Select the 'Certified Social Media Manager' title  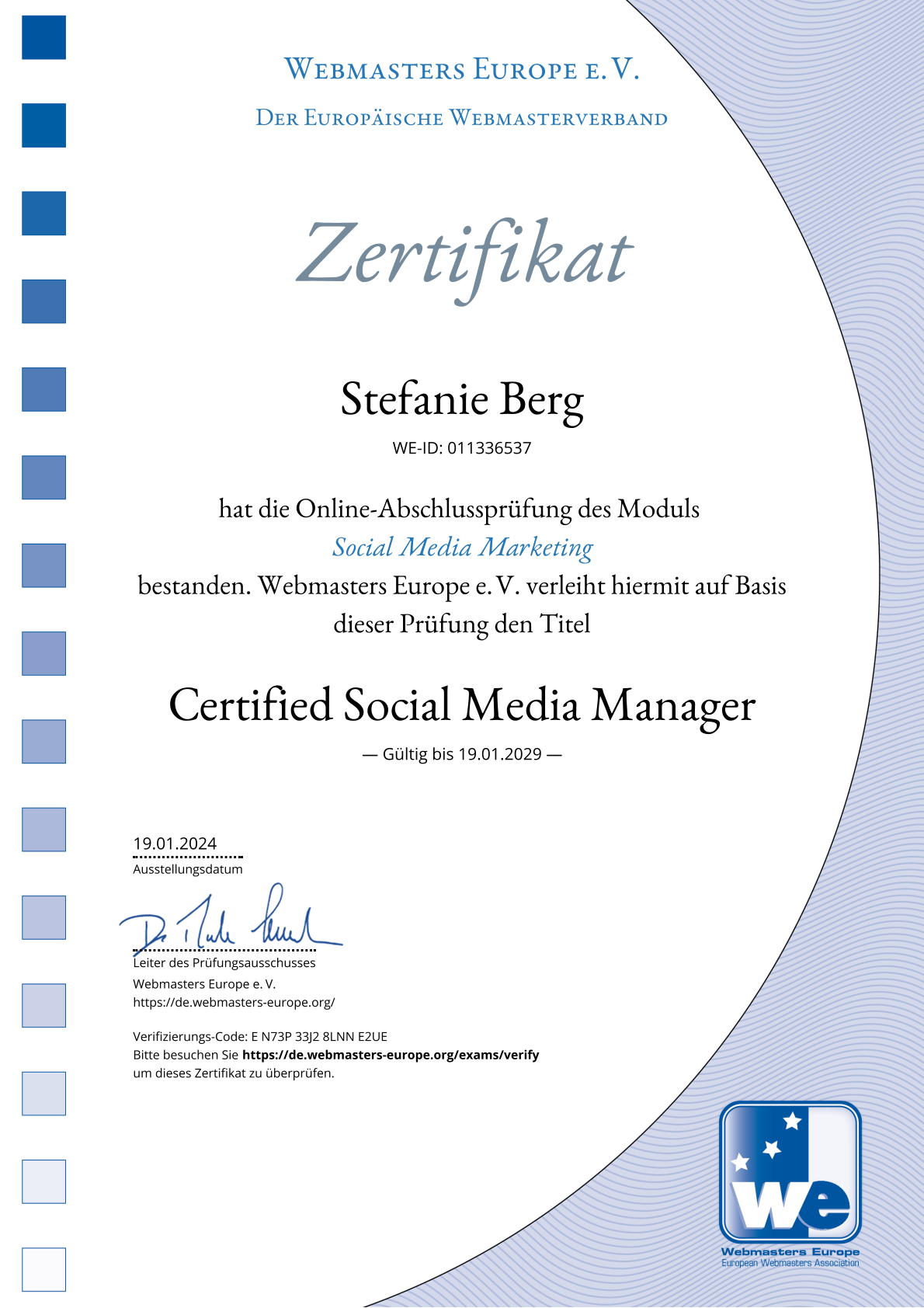[x=462, y=705]
